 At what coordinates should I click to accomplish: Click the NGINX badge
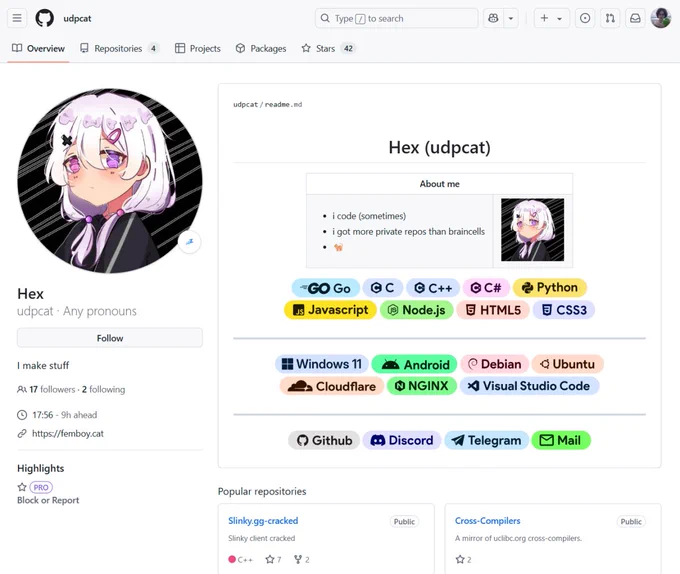point(422,386)
